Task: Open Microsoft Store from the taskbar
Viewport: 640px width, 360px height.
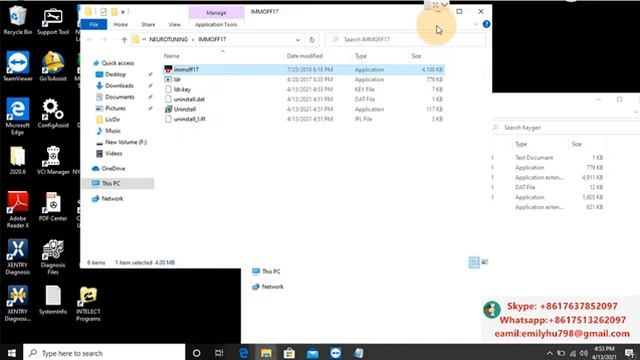Action: point(289,353)
